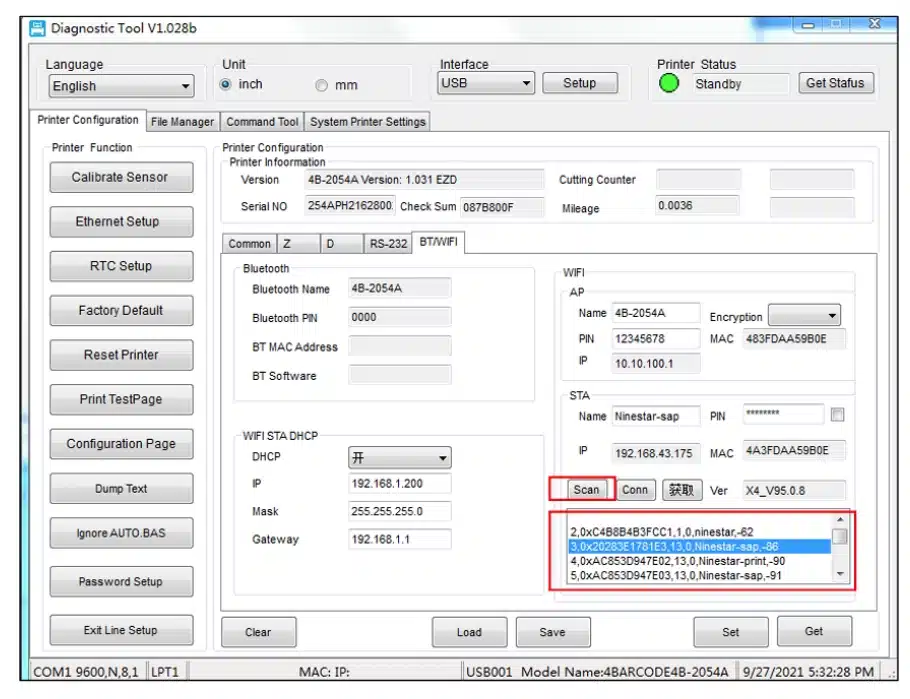The height and width of the screenshot is (699, 910).
Task: Click the Scan WiFi button
Action: (x=586, y=489)
